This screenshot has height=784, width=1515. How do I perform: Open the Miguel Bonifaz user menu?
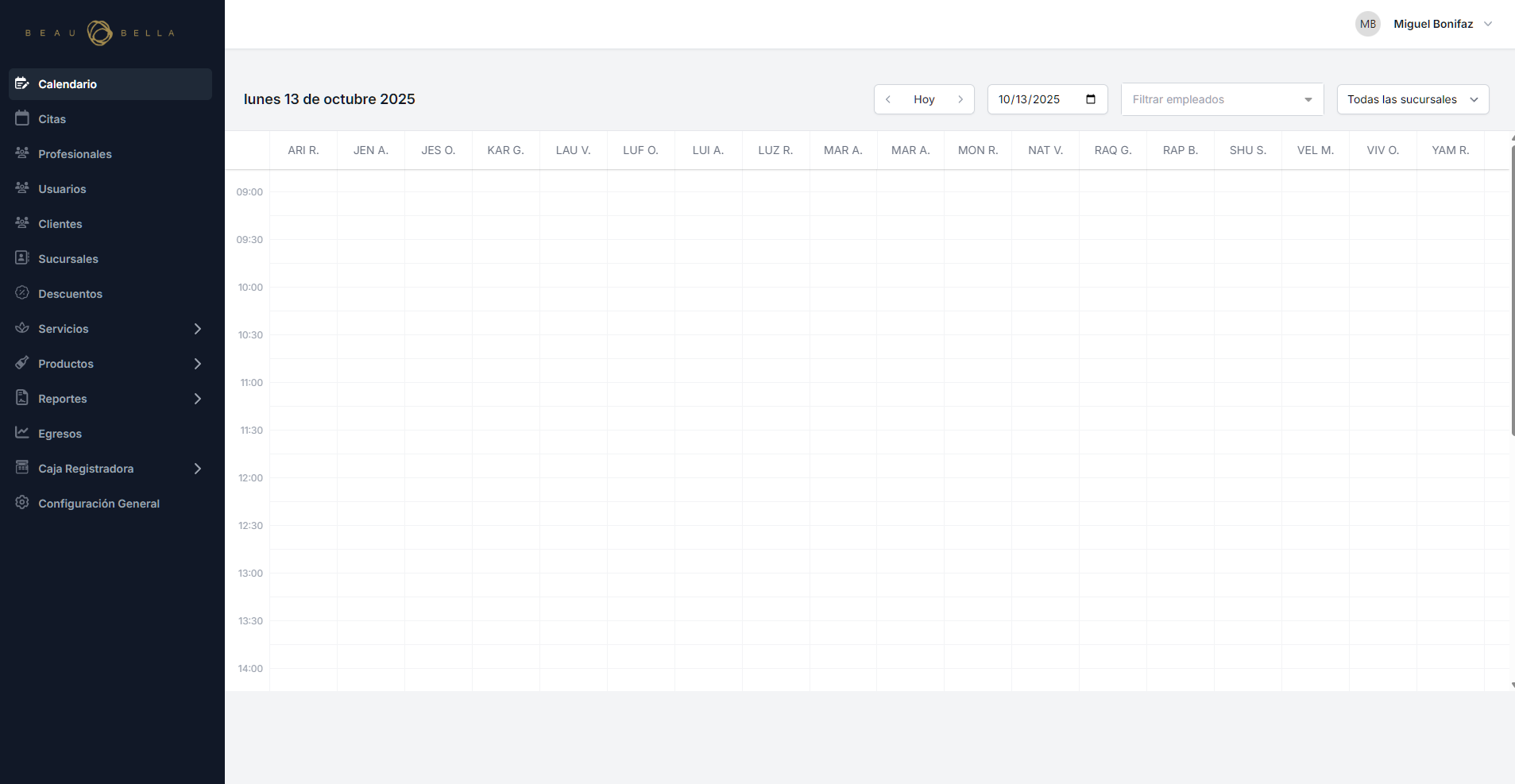click(1432, 24)
